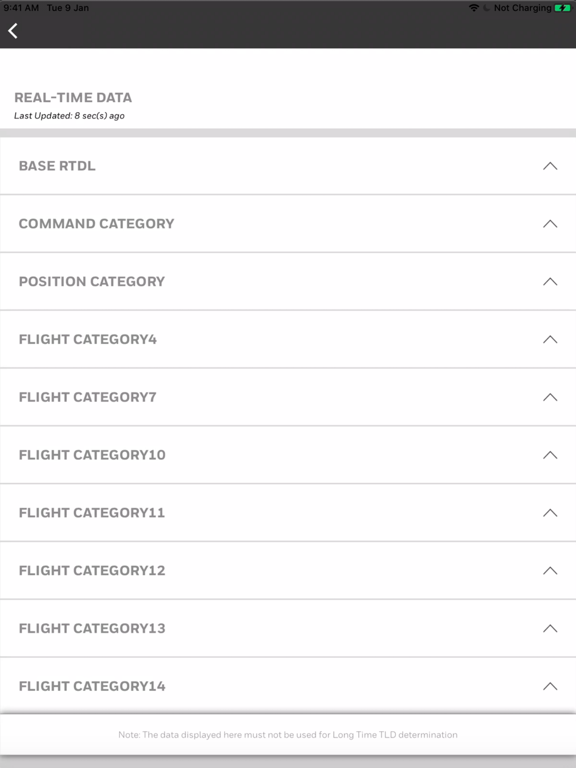Select the FLIGHT CATEGORY10 label
This screenshot has height=768, width=576.
click(x=92, y=455)
